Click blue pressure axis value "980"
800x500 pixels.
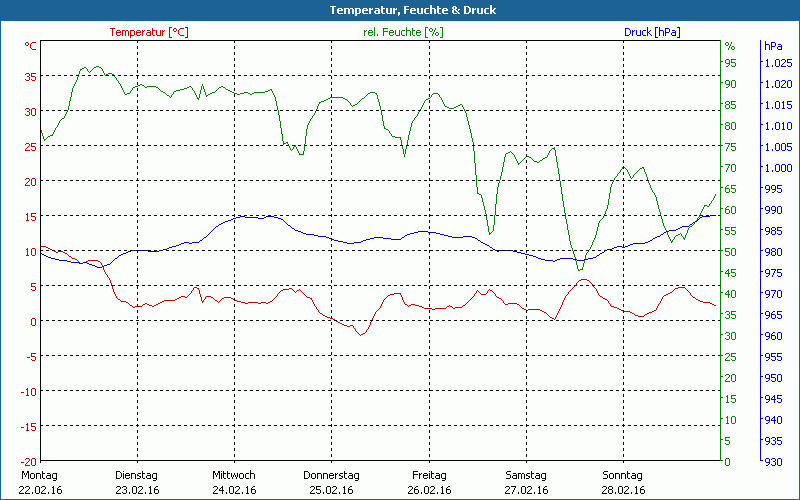(773, 252)
